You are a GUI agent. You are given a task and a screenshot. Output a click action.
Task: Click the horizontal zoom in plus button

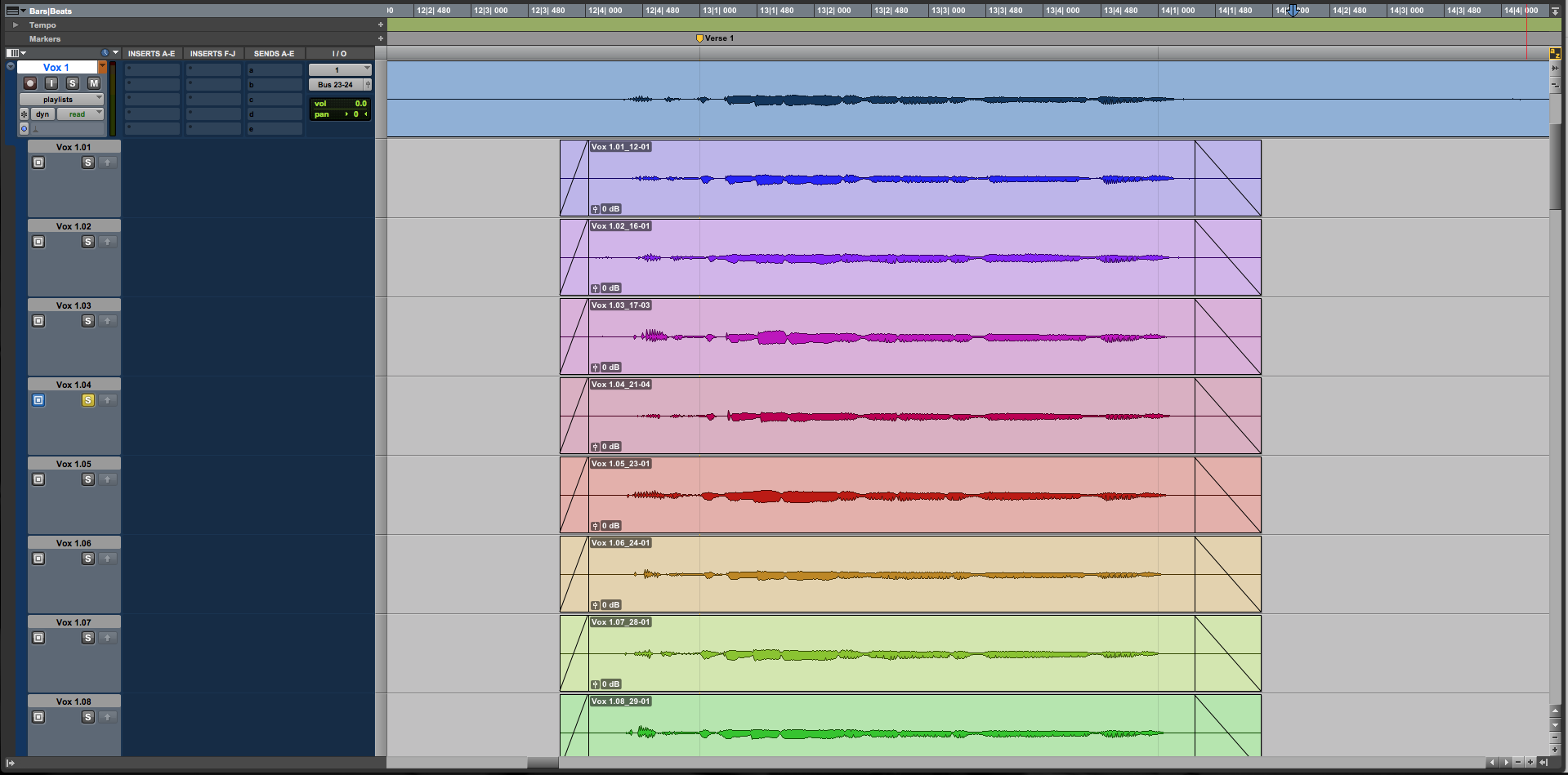(1530, 763)
